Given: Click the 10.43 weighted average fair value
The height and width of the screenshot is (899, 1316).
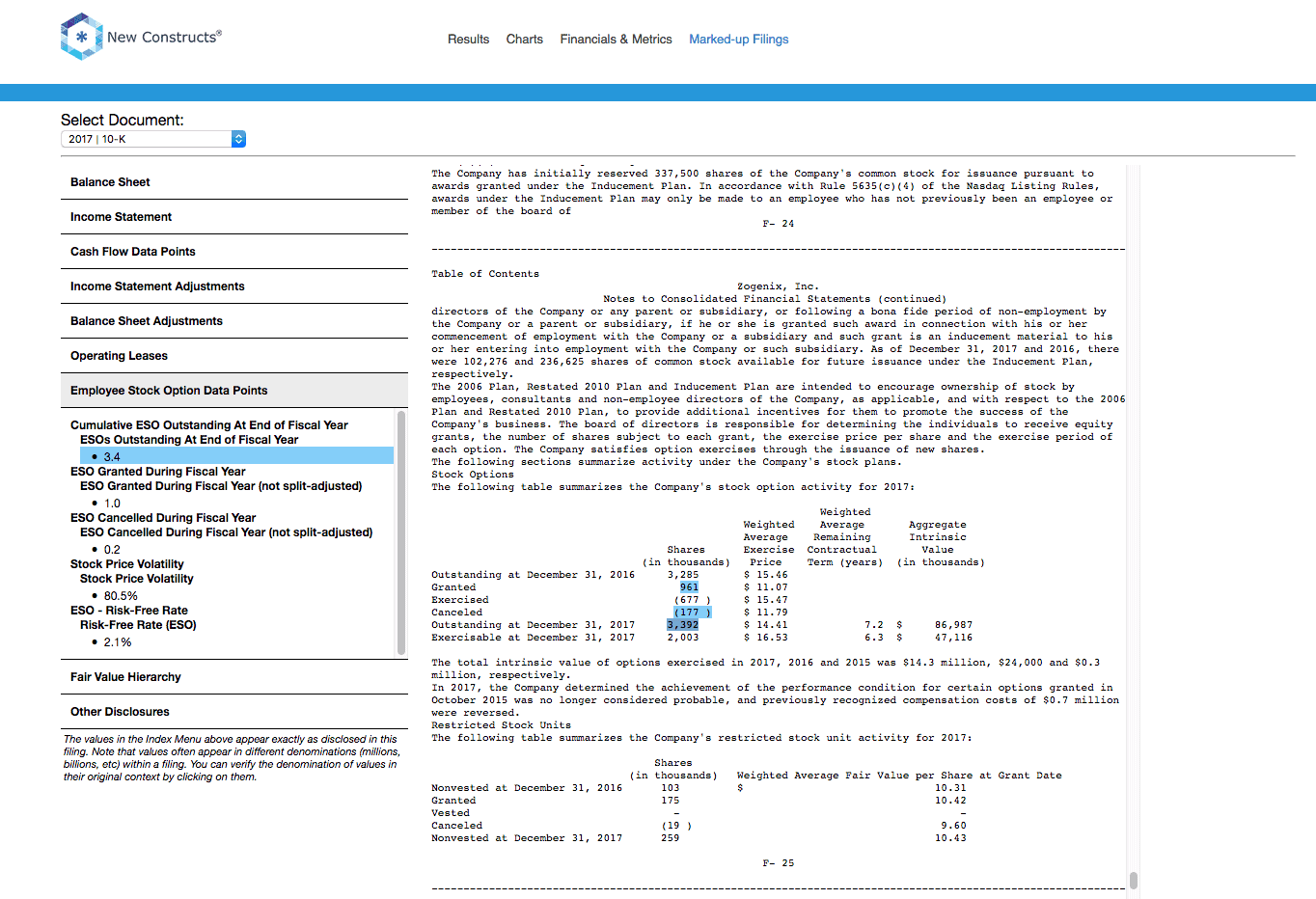Looking at the screenshot, I should (x=950, y=838).
